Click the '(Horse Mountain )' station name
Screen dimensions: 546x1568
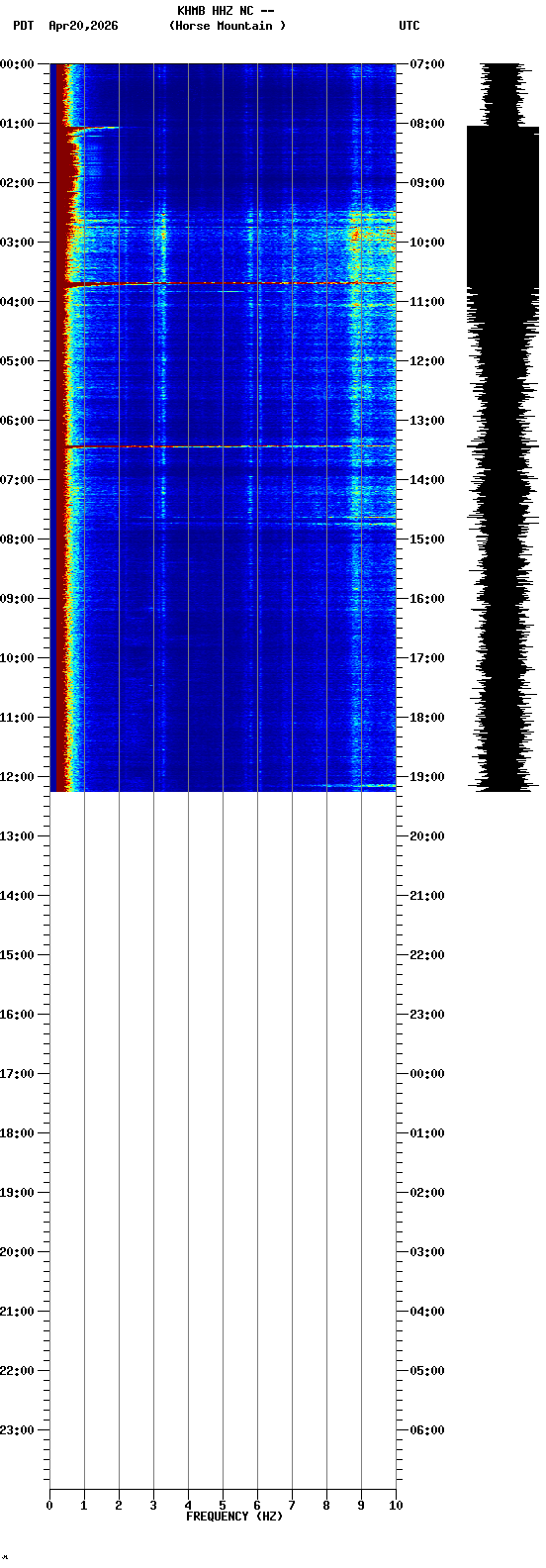[227, 26]
